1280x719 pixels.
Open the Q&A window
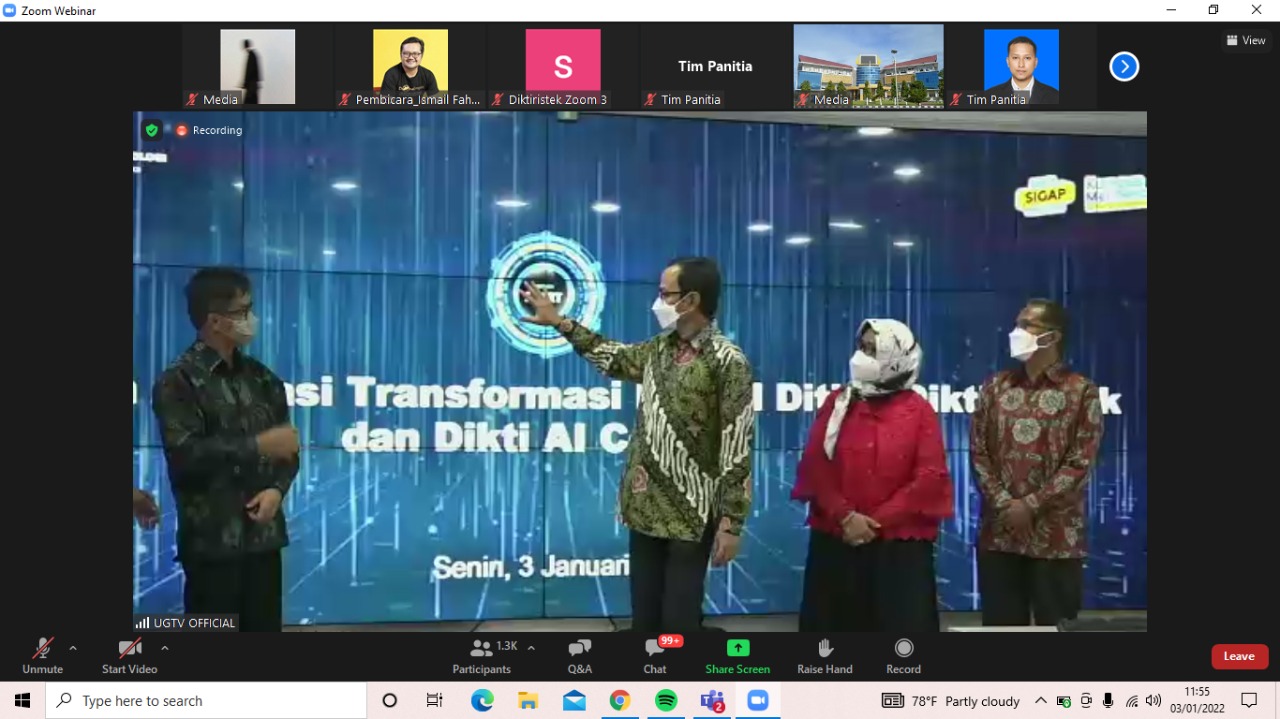pos(579,655)
